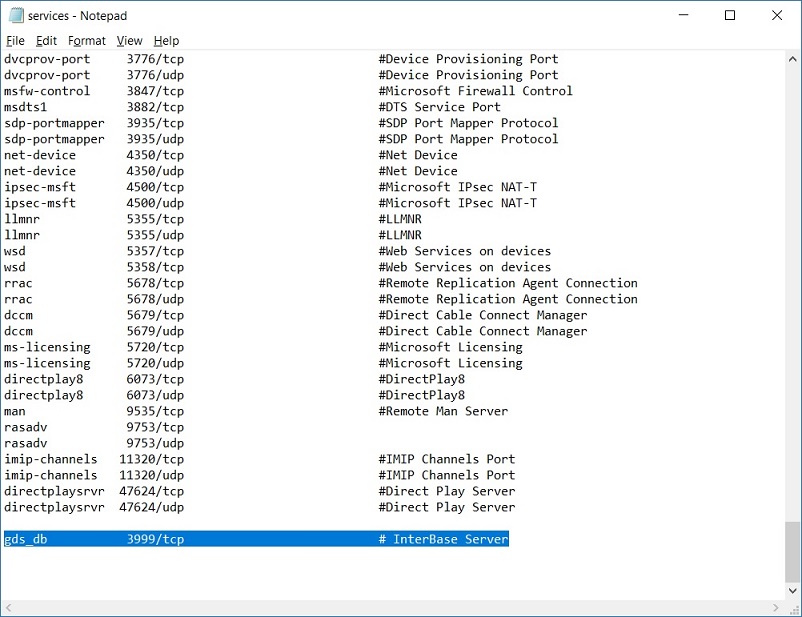The width and height of the screenshot is (802, 617).
Task: Click the vertical scrollbar down arrow
Action: pyautogui.click(x=792, y=592)
